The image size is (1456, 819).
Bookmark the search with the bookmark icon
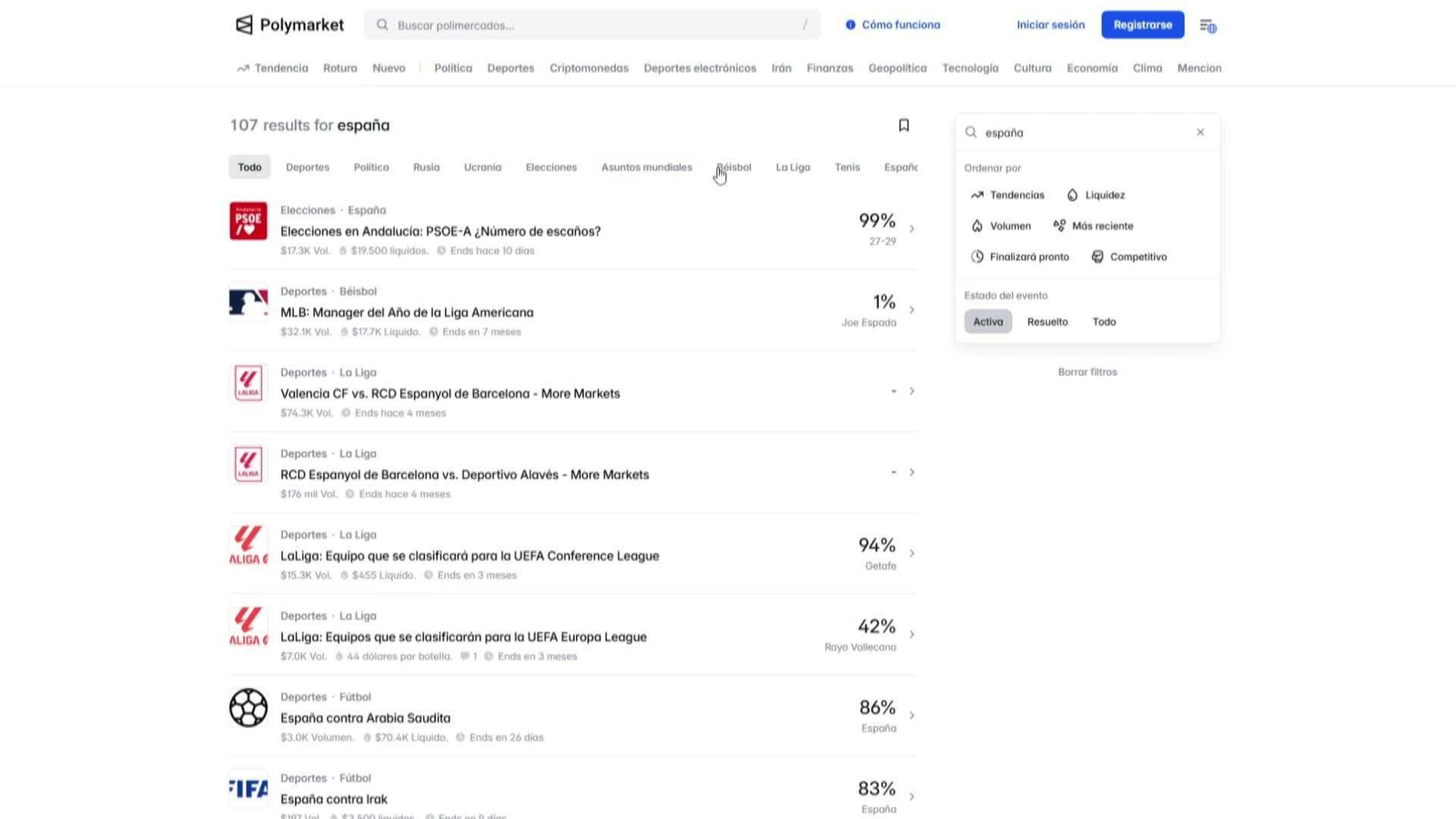pos(904,126)
